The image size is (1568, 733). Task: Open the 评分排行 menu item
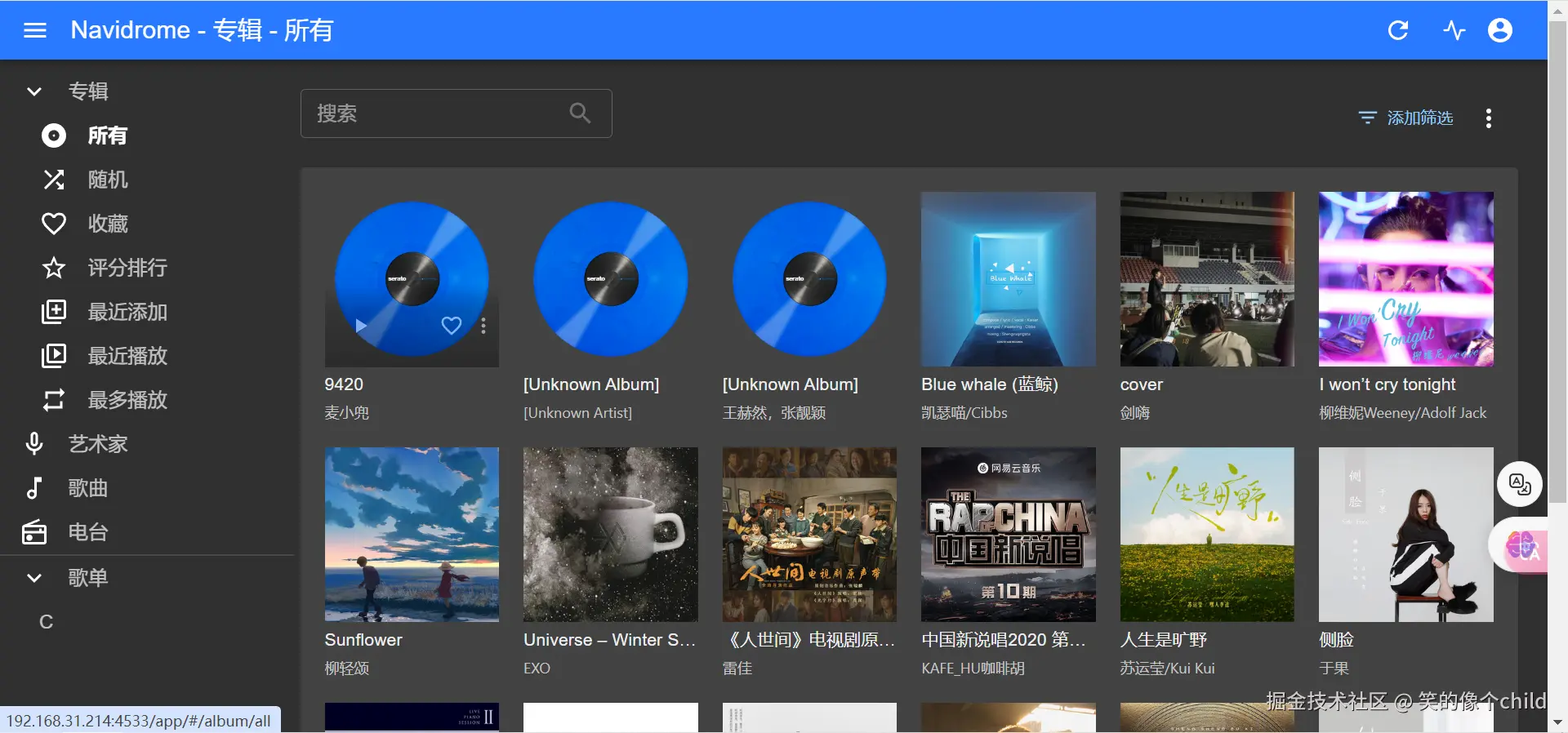(x=147, y=268)
